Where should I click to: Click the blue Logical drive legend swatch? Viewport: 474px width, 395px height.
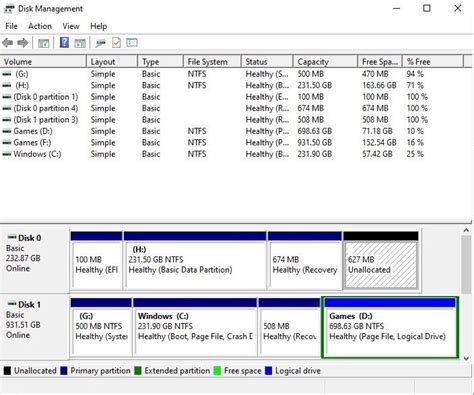click(x=269, y=371)
